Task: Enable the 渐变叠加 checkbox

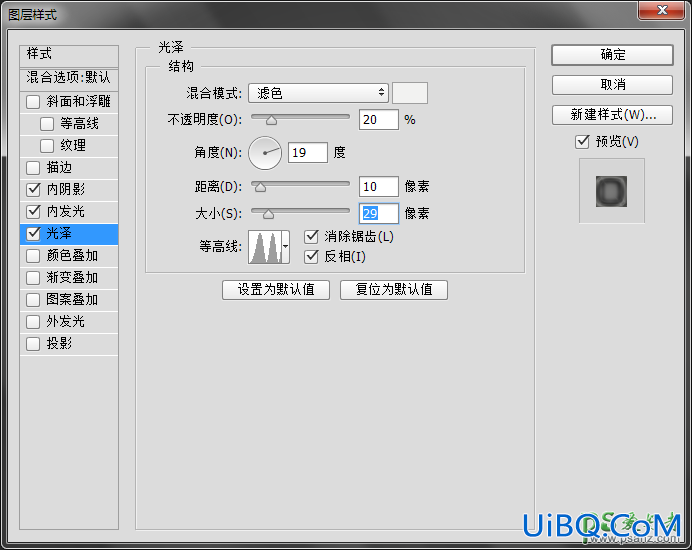Action: pyautogui.click(x=33, y=278)
